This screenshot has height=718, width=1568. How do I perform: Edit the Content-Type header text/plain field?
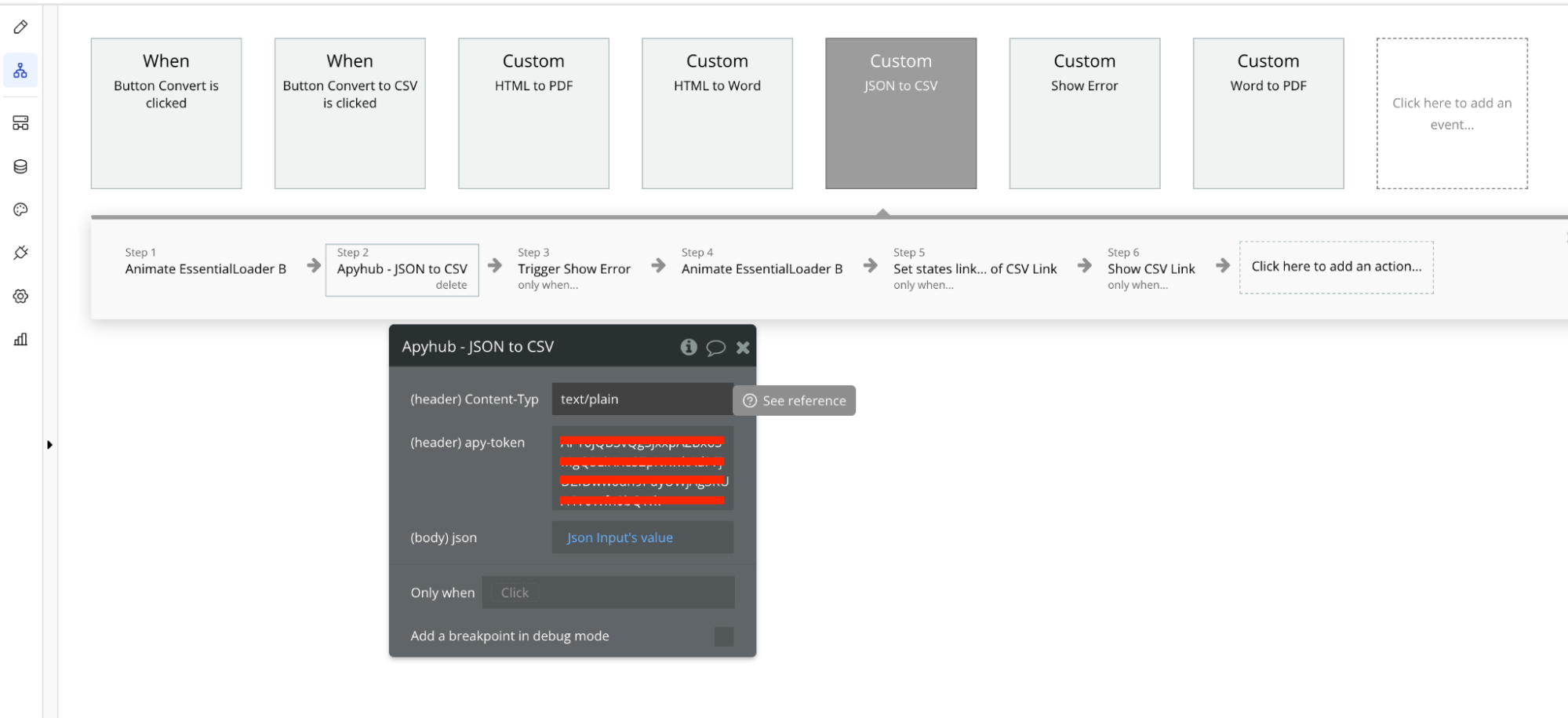[x=642, y=399]
